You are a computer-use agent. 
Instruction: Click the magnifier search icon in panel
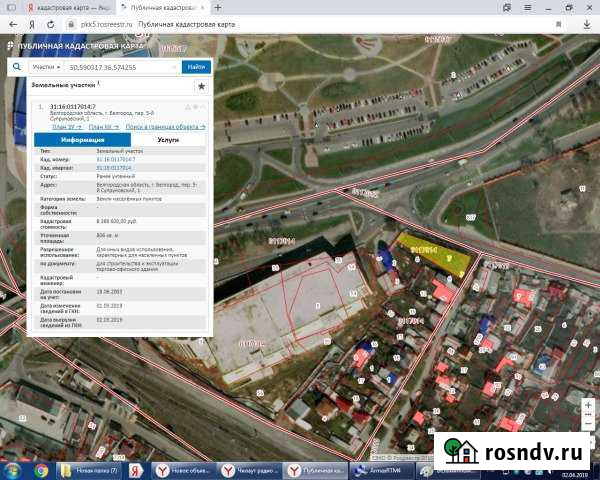[x=18, y=66]
